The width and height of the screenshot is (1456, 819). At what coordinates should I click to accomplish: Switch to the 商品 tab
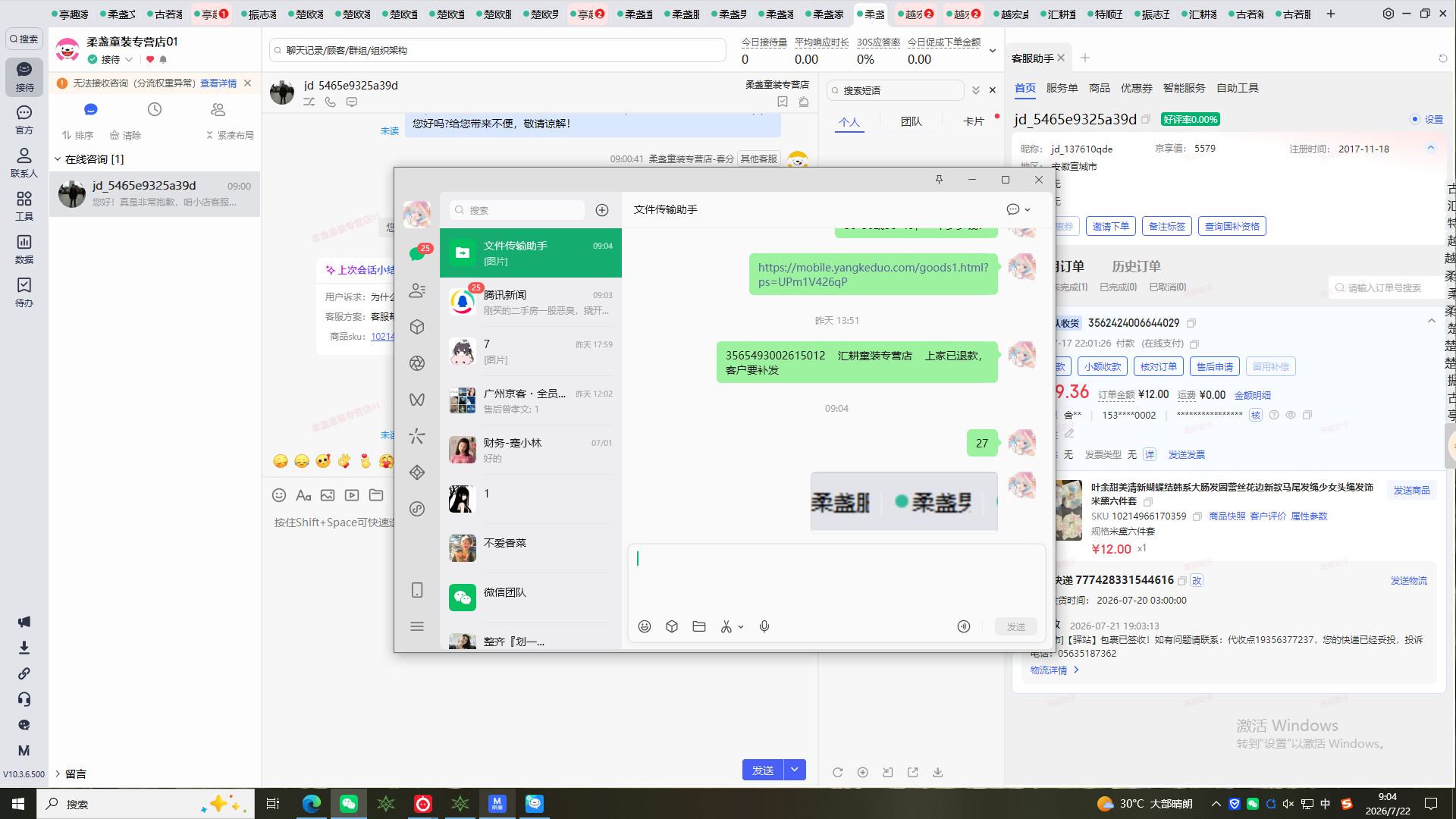tap(1100, 88)
